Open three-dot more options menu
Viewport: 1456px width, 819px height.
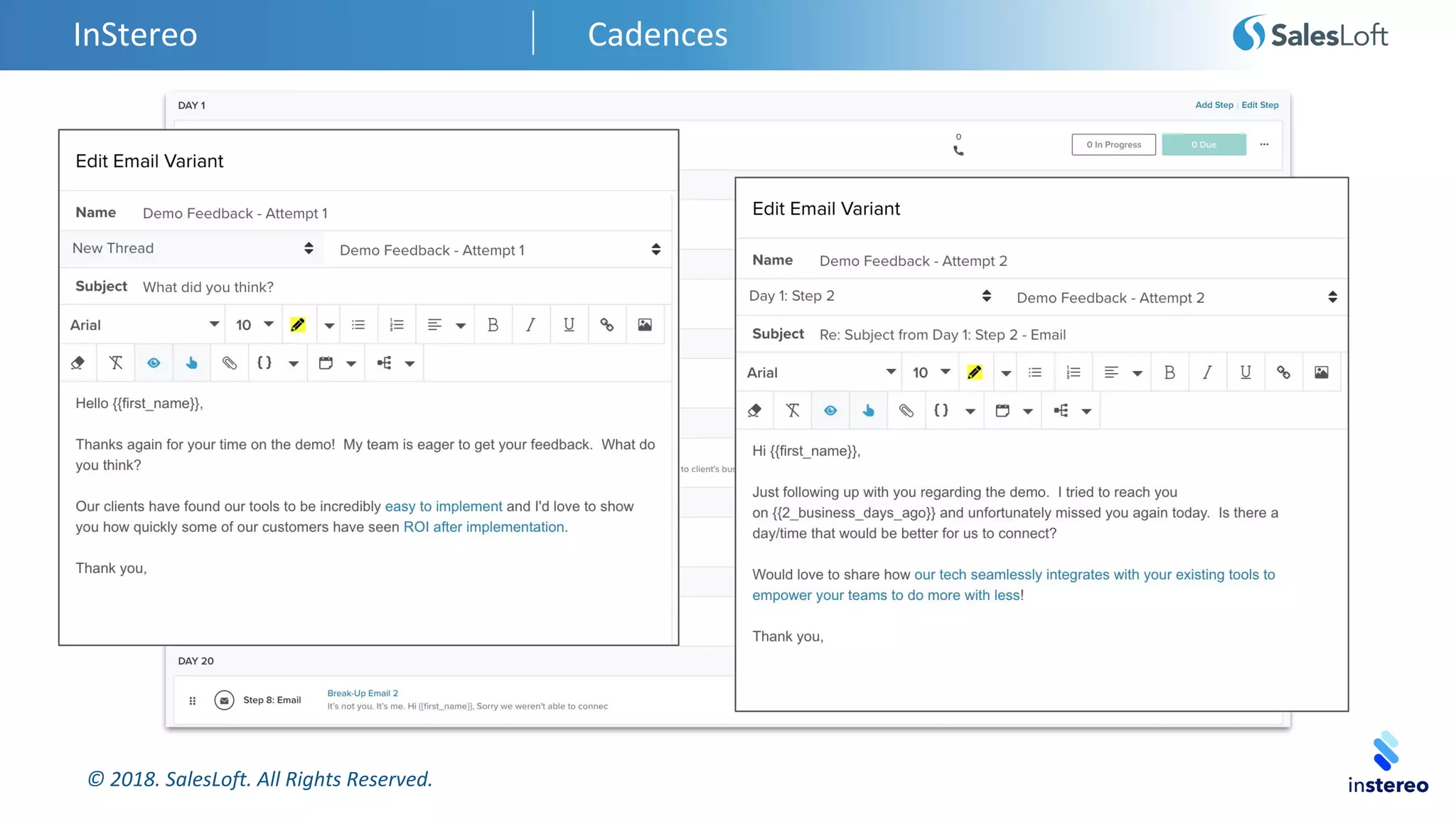point(1264,144)
